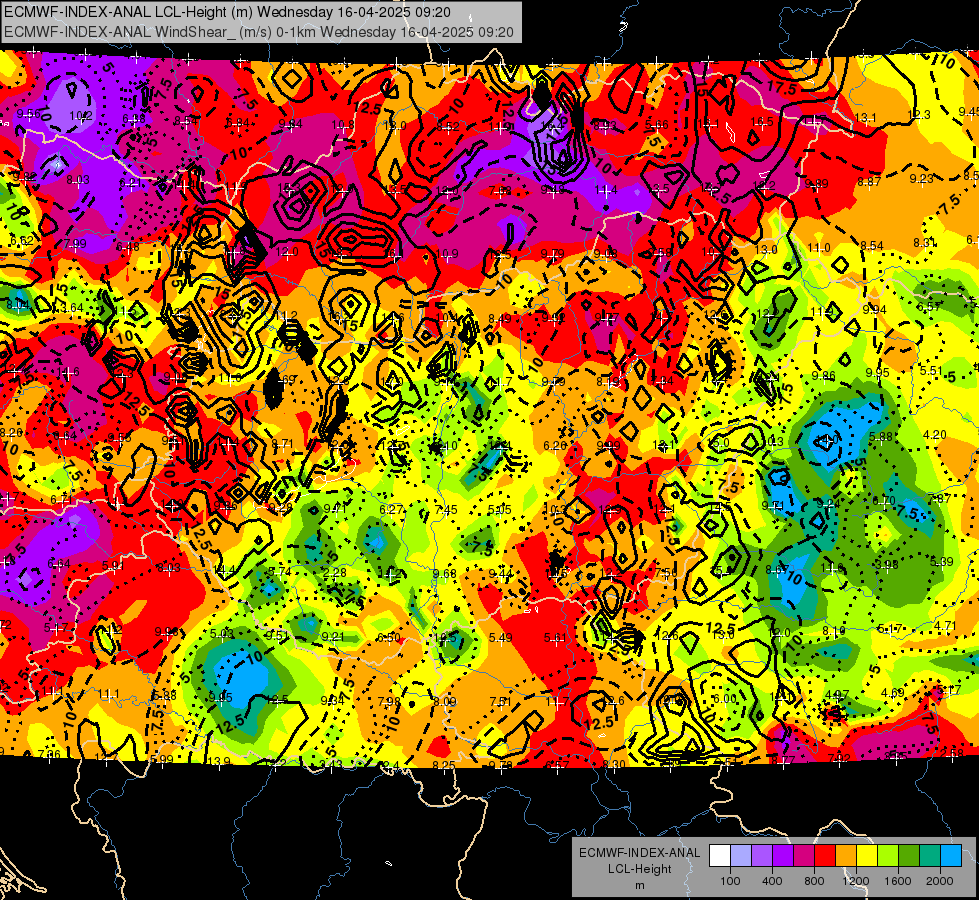Click the map value 6.50

click(388, 637)
